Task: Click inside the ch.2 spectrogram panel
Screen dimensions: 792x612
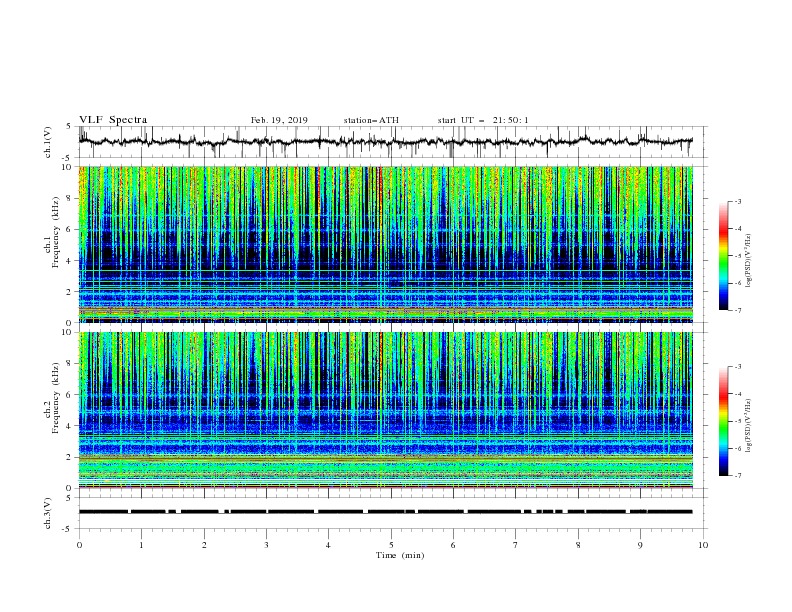Action: click(386, 410)
